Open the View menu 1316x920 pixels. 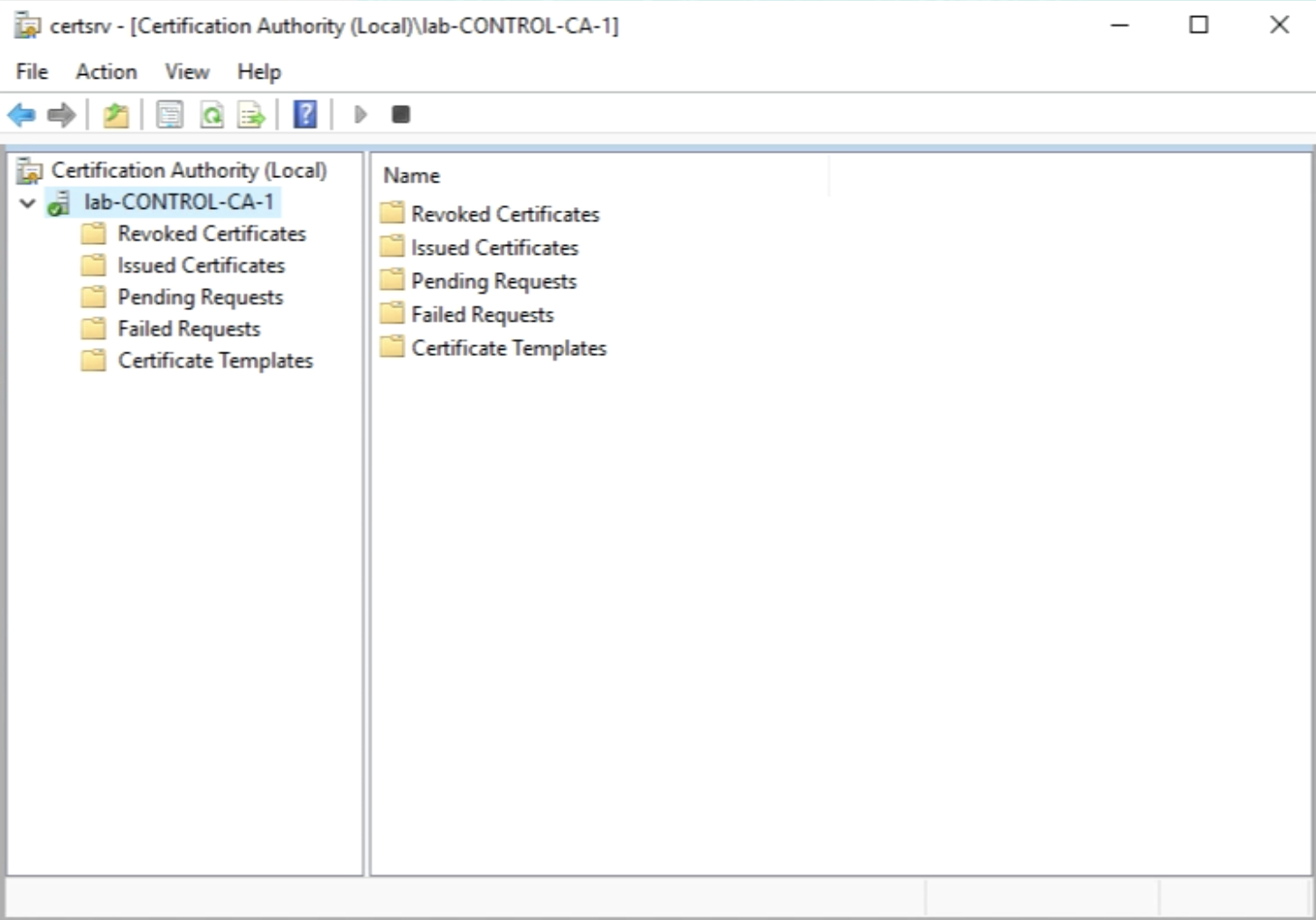pos(186,71)
